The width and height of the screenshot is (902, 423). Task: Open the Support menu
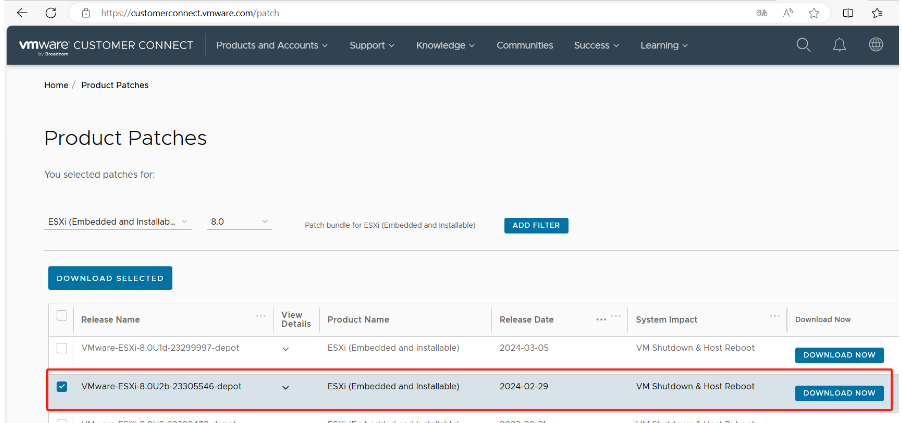click(x=372, y=45)
